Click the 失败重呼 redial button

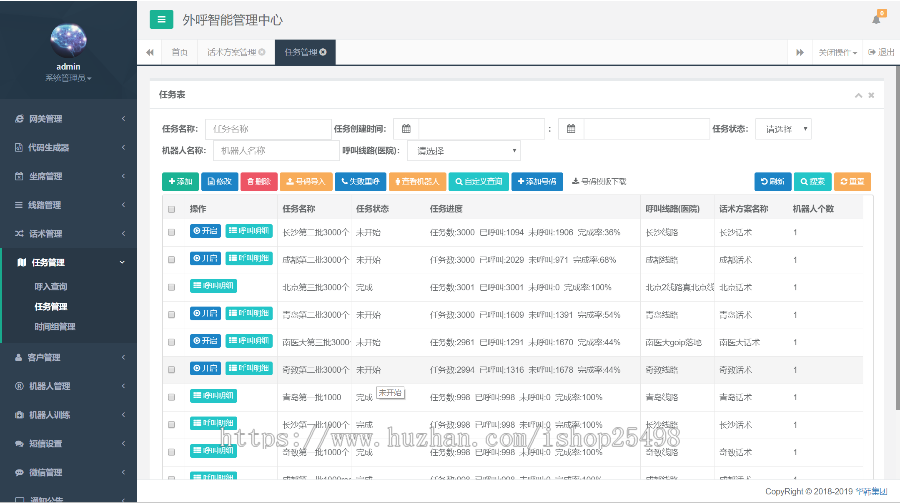point(360,181)
